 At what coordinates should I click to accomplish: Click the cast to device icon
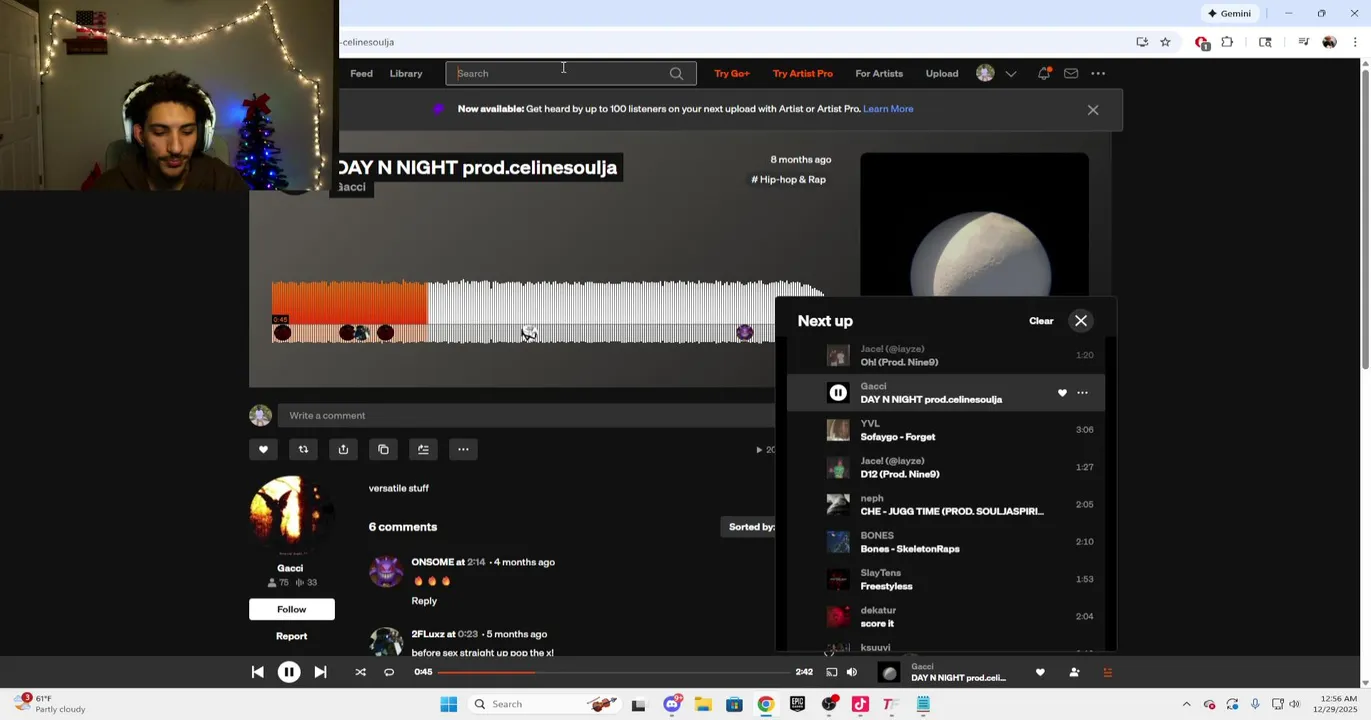(x=831, y=672)
